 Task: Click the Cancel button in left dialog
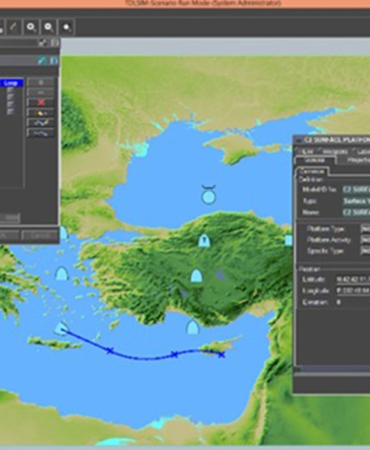point(40,235)
